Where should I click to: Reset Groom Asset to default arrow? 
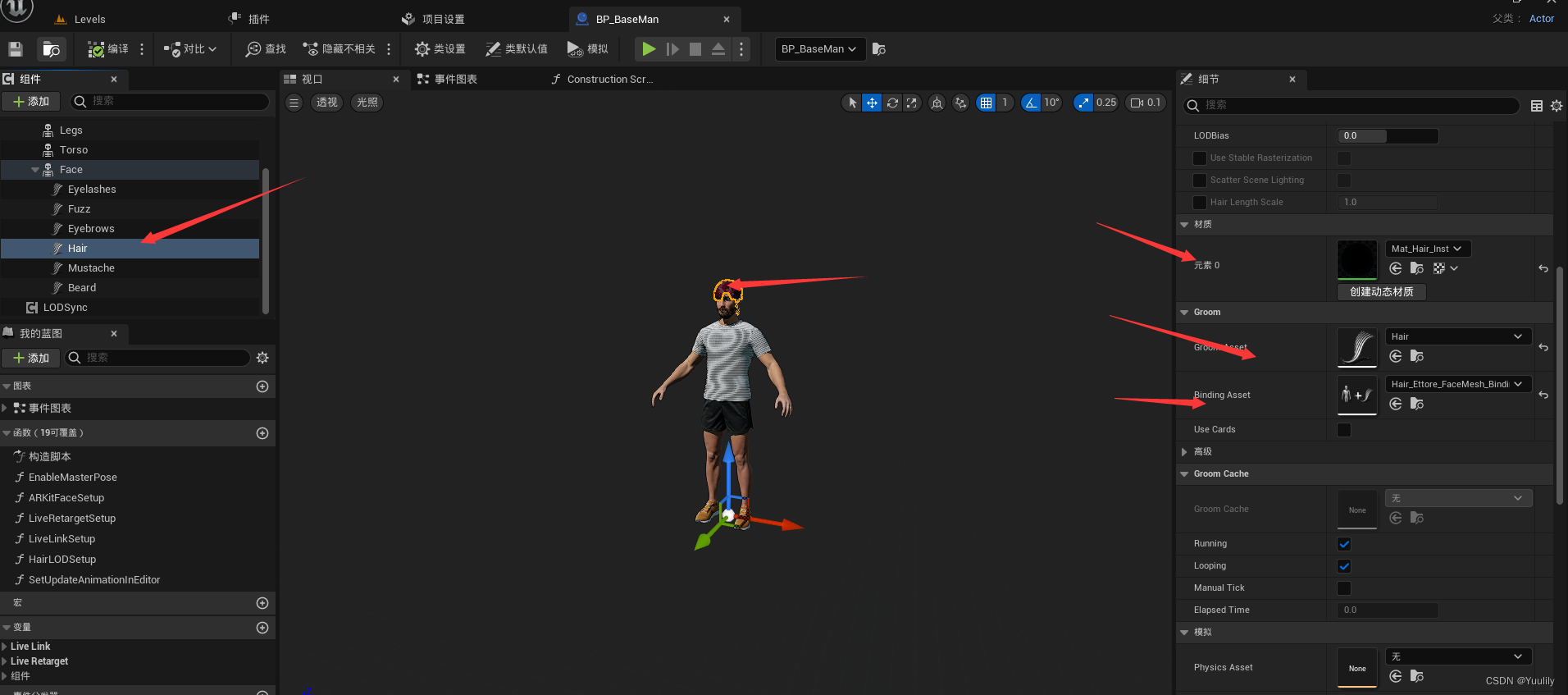coord(1543,348)
